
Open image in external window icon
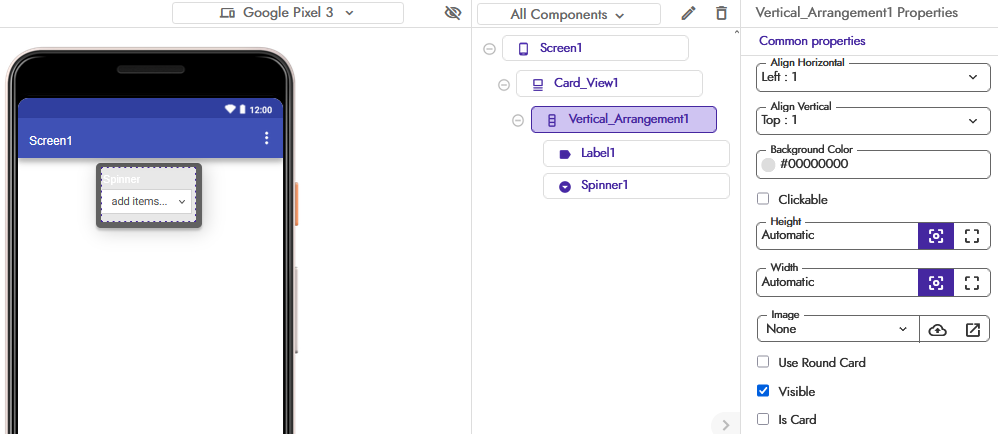(972, 329)
